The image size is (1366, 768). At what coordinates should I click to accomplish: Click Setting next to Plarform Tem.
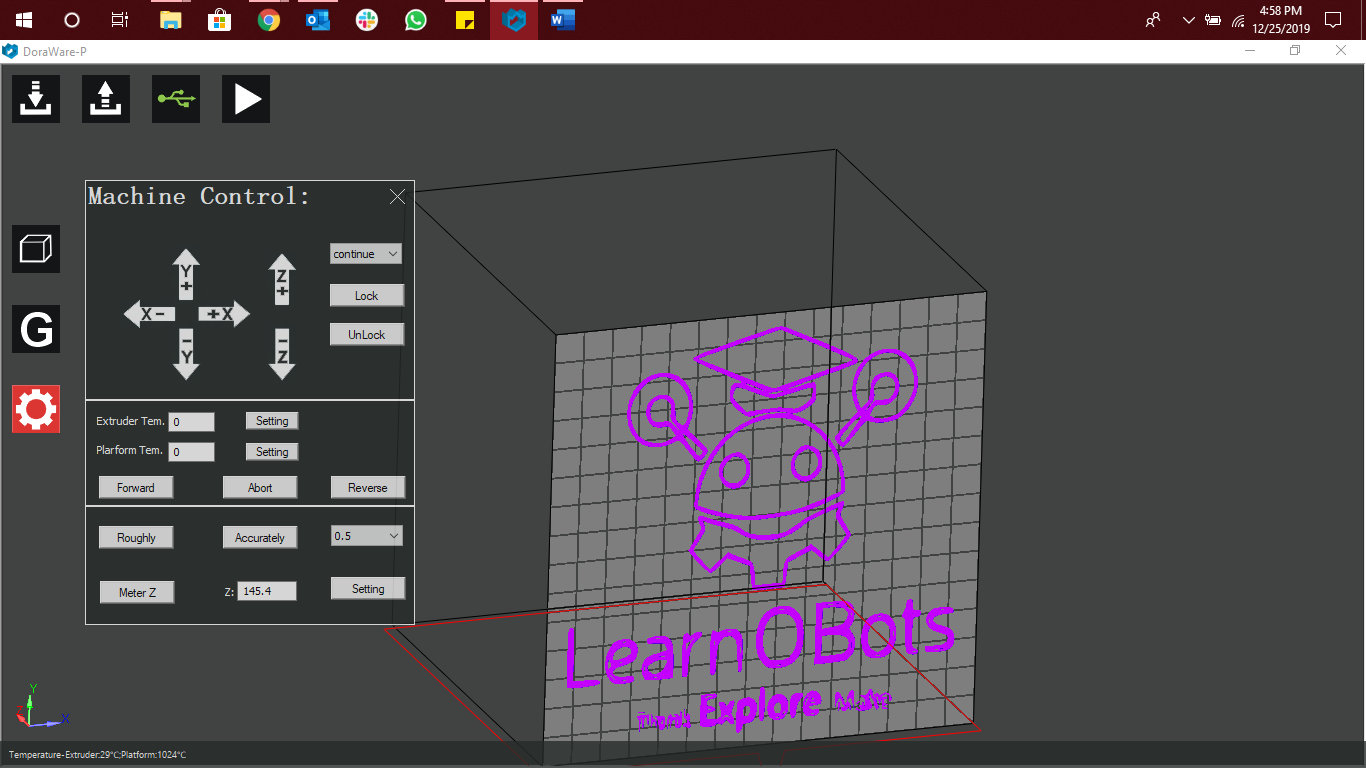tap(272, 452)
